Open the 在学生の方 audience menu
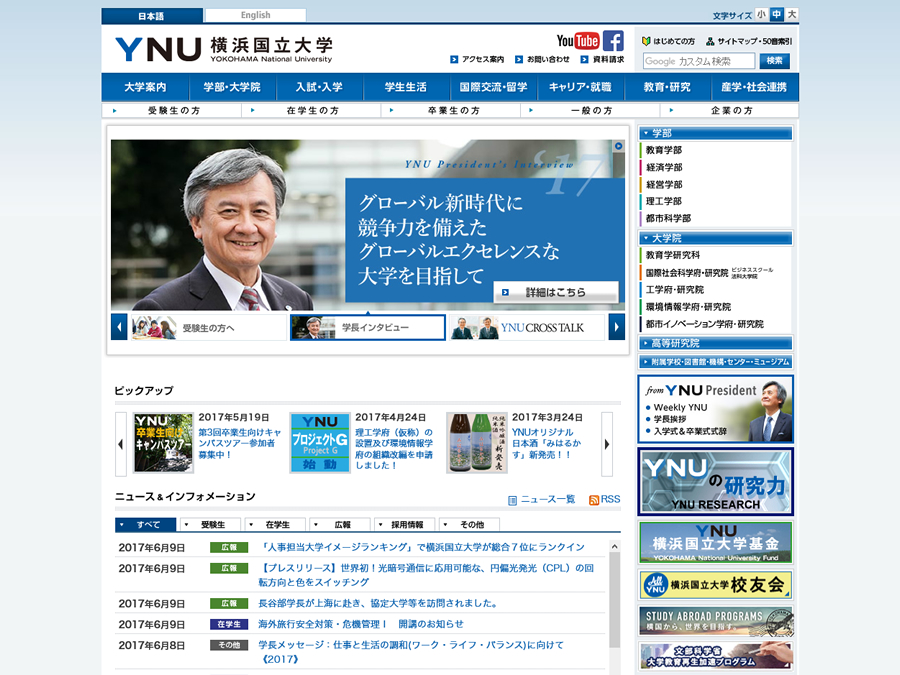The image size is (900, 675). (x=311, y=110)
